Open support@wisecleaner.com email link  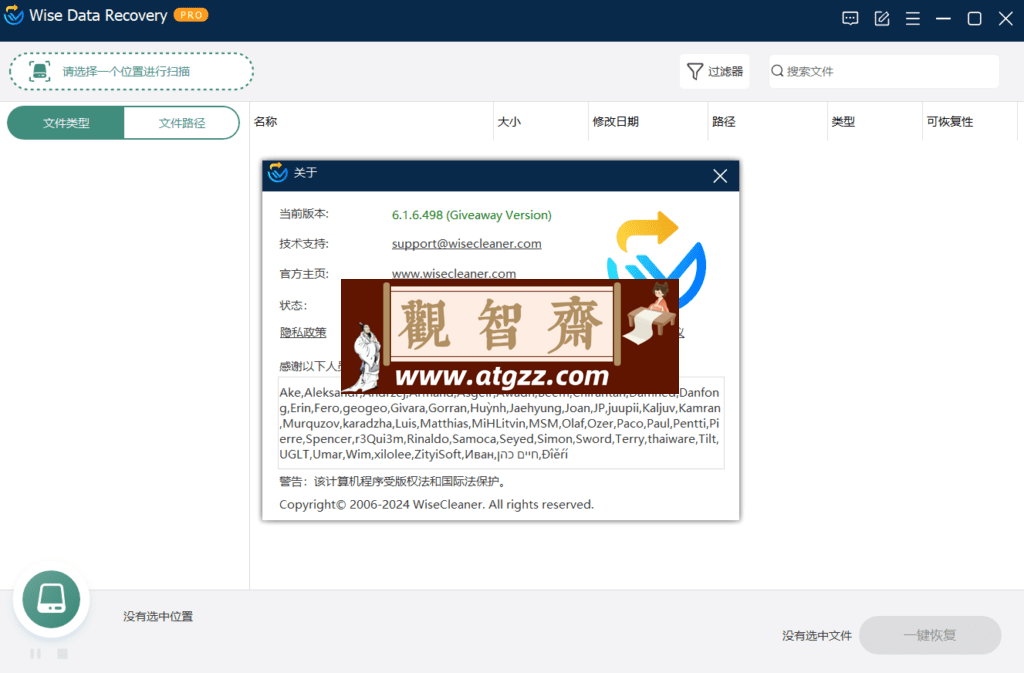466,243
